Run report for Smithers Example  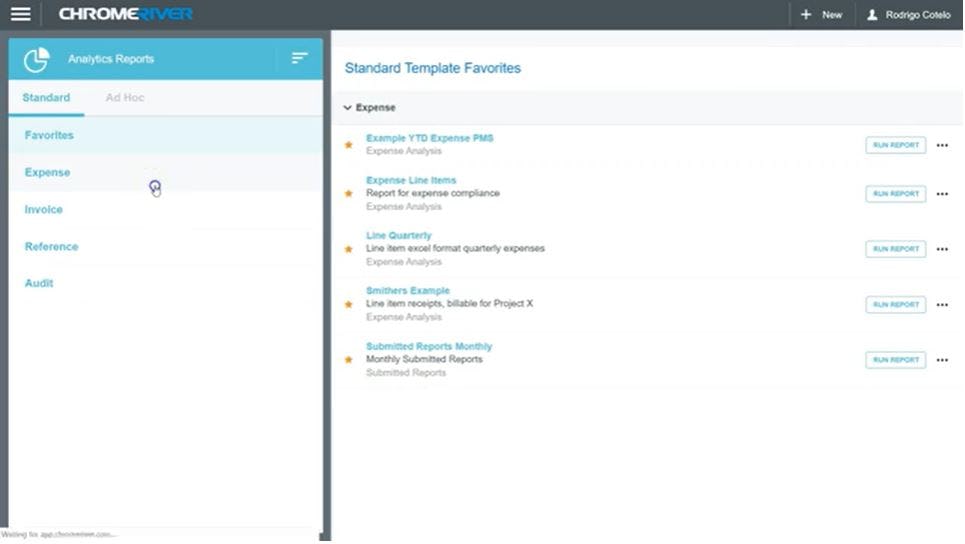click(x=895, y=305)
